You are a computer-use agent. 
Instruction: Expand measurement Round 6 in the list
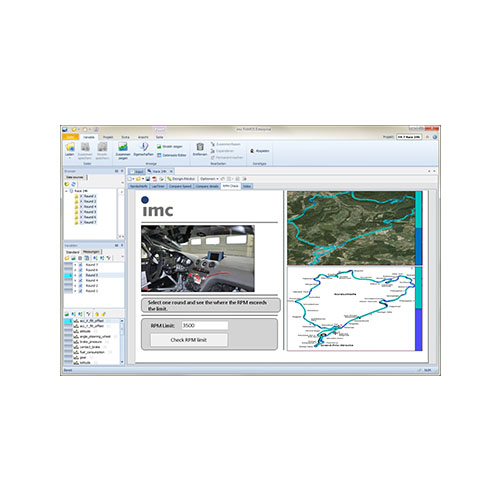point(75,270)
